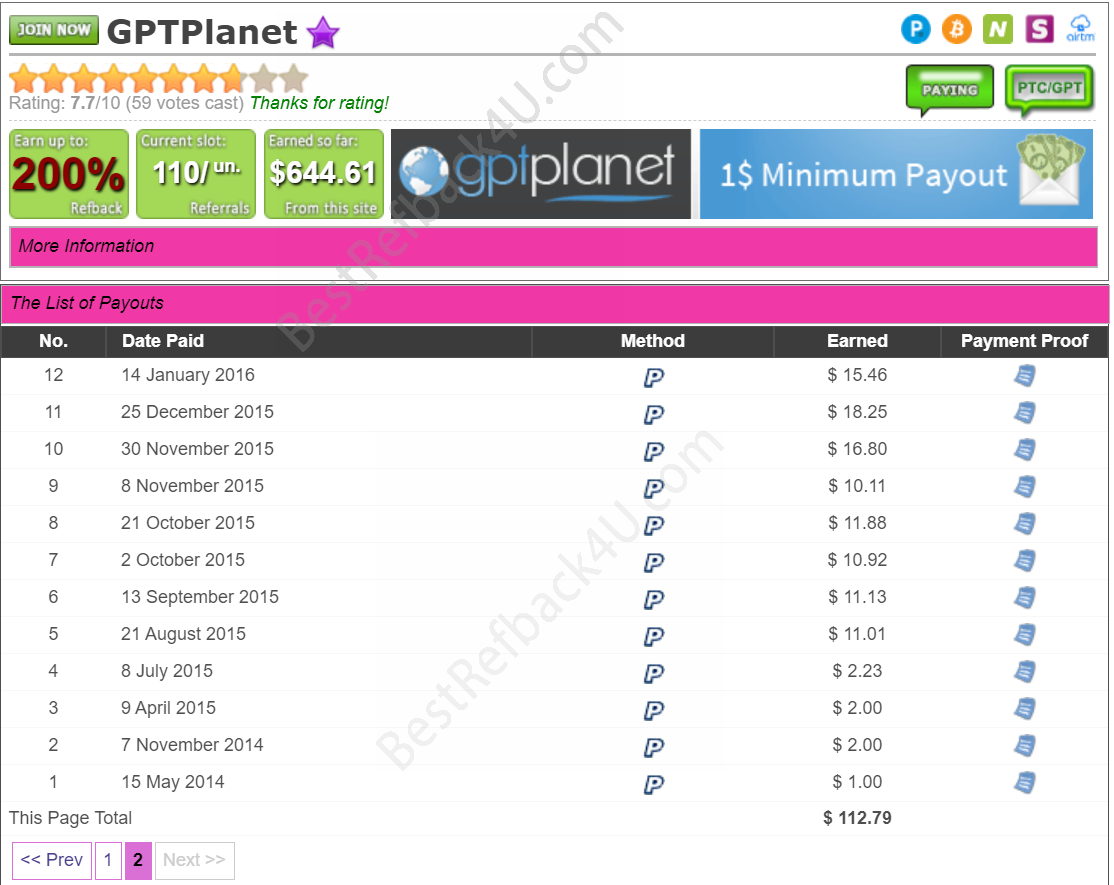The width and height of the screenshot is (1114, 885).
Task: Click the Skrill payment icon
Action: point(1039,29)
